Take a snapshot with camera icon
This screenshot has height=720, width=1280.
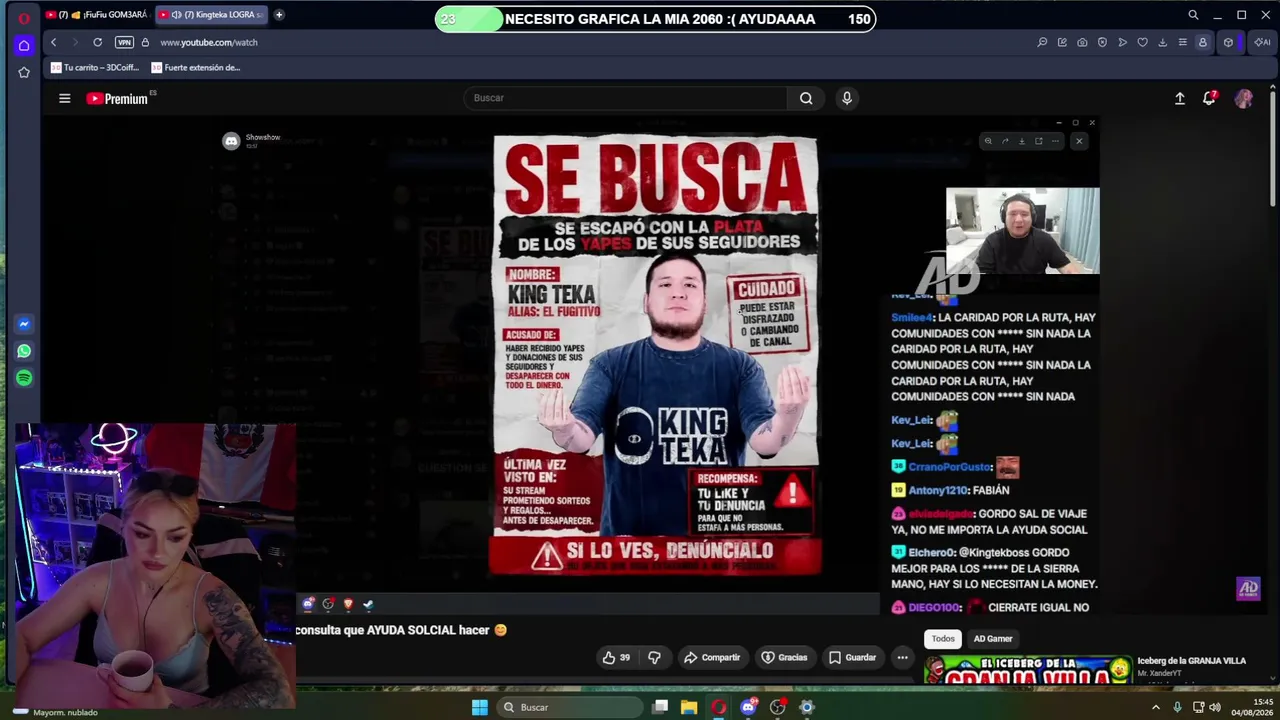click(1082, 42)
